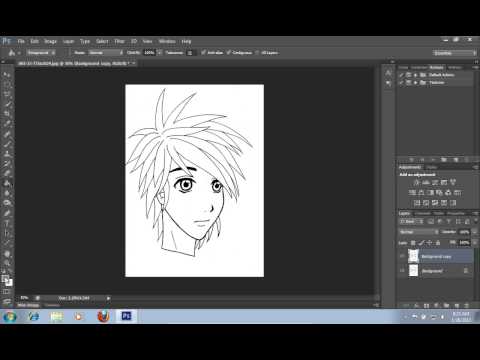The height and width of the screenshot is (360, 480).
Task: Select the Quick Selection tool
Action: [7, 104]
